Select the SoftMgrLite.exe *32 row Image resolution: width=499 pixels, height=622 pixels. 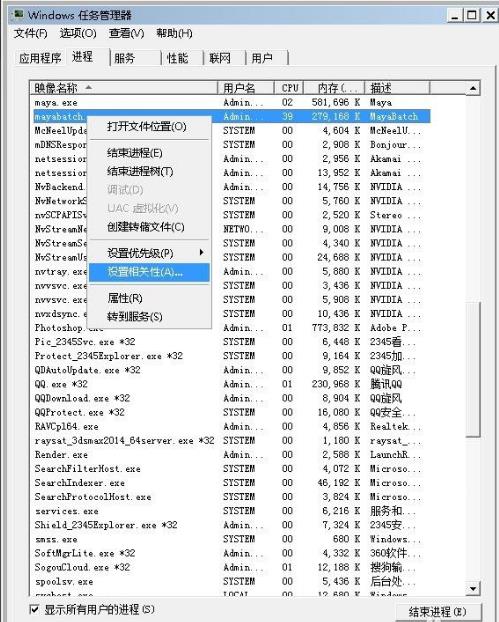coord(230,553)
